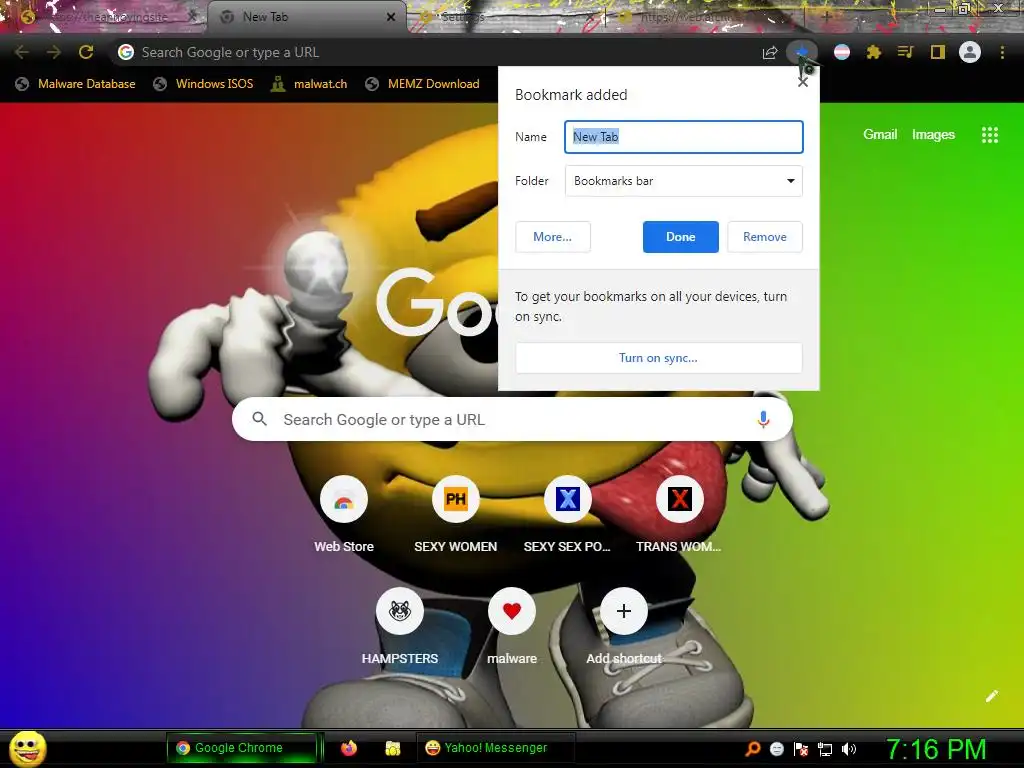This screenshot has height=768, width=1024.
Task: Click the Customize Chrome pencil icon
Action: (991, 696)
